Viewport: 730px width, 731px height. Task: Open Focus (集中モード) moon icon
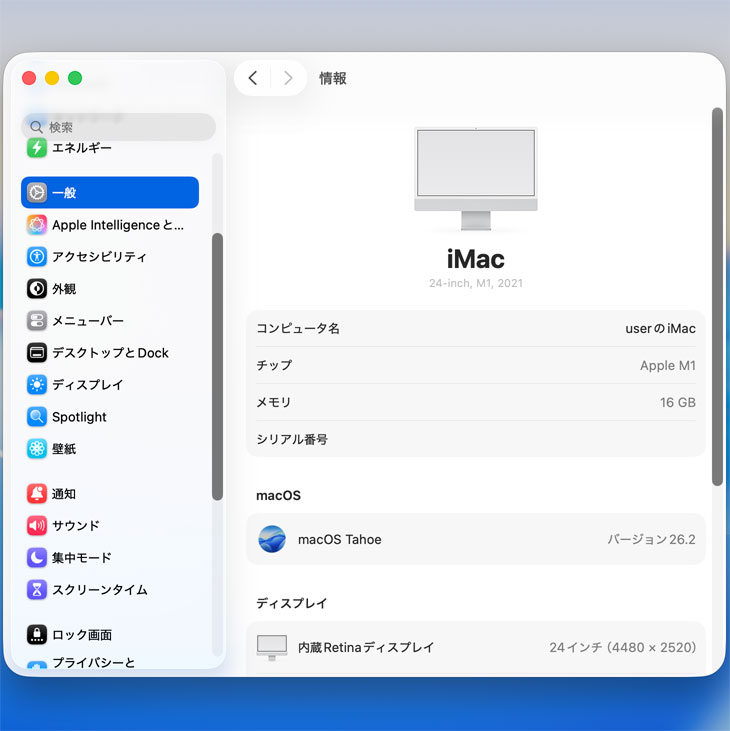coord(37,558)
